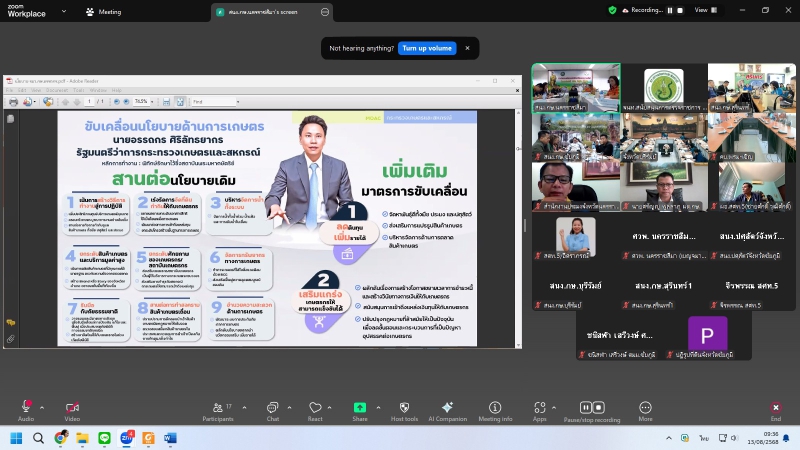The image size is (800, 450).
Task: Open the Participants panel
Action: point(218,411)
